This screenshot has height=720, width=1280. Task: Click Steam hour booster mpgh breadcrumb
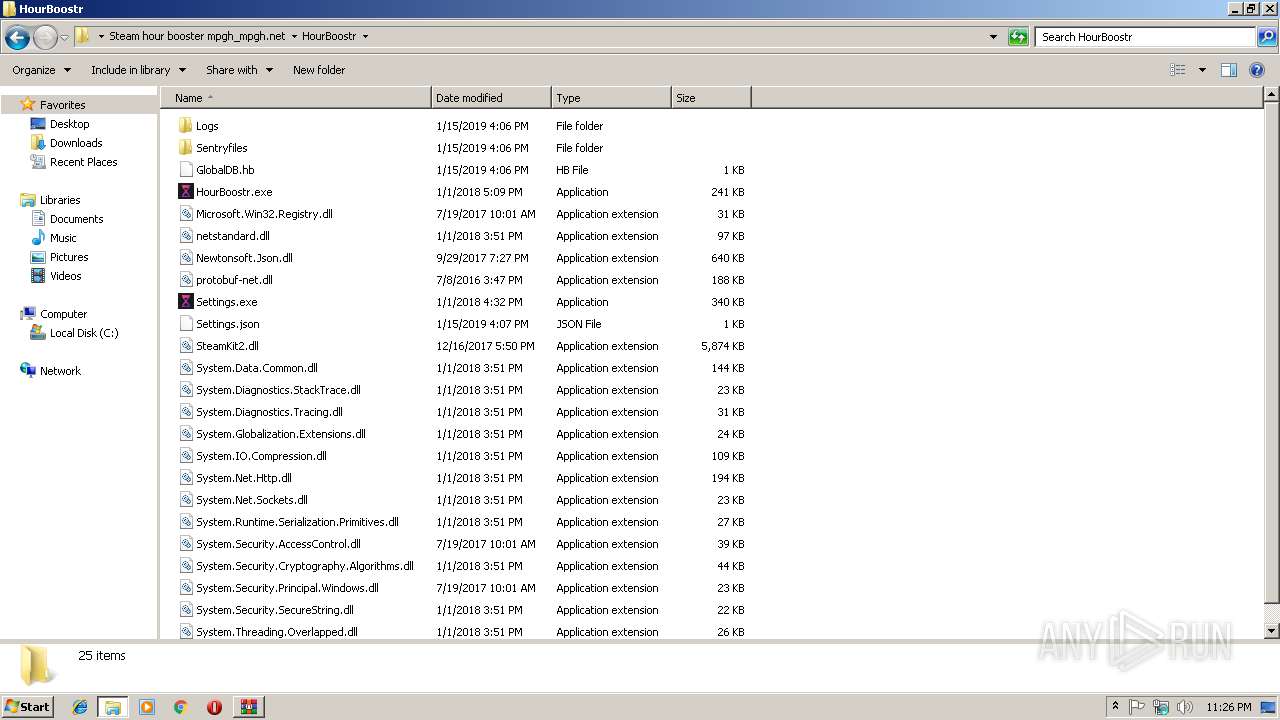[x=197, y=37]
